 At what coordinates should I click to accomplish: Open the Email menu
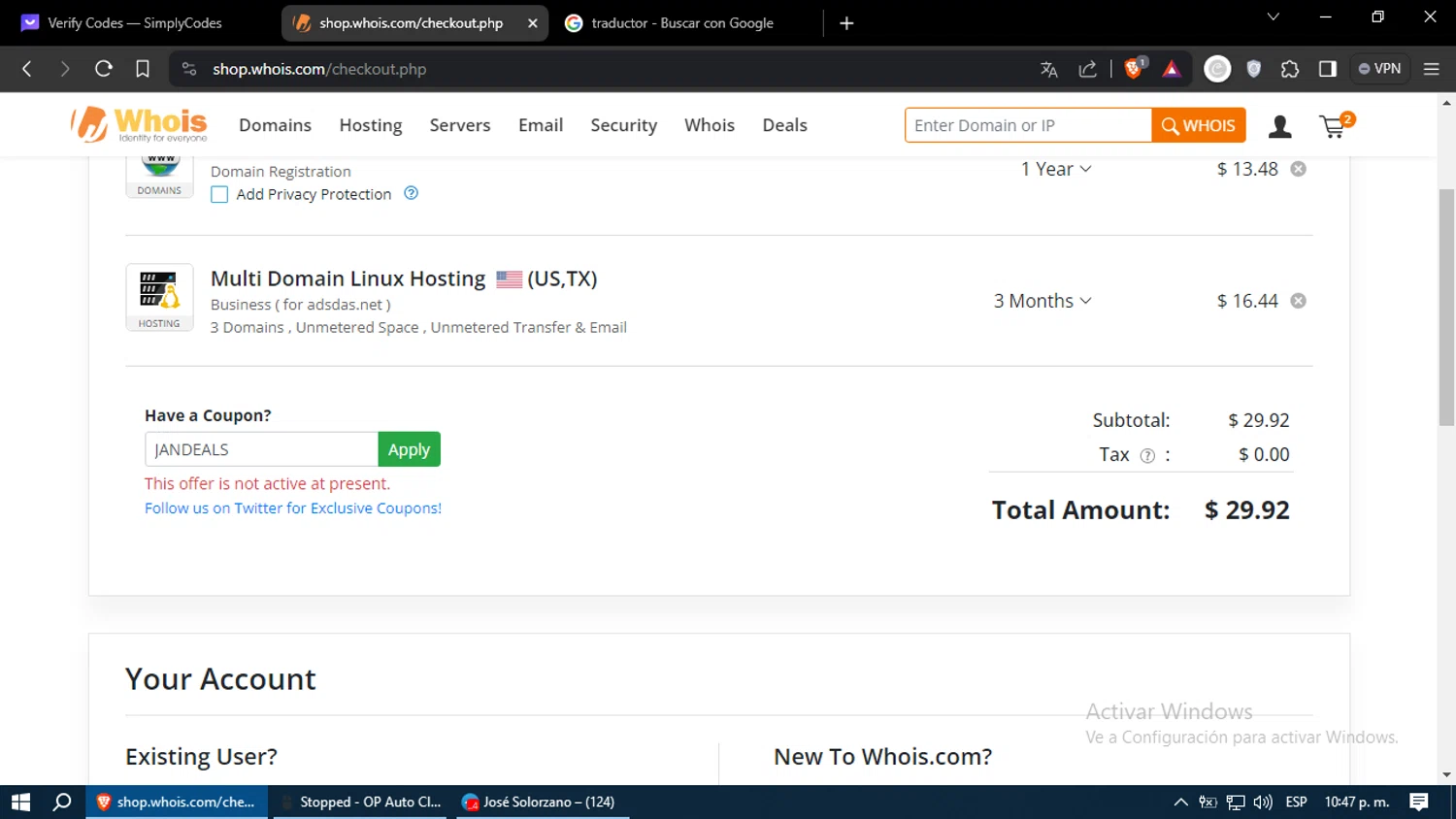541,125
